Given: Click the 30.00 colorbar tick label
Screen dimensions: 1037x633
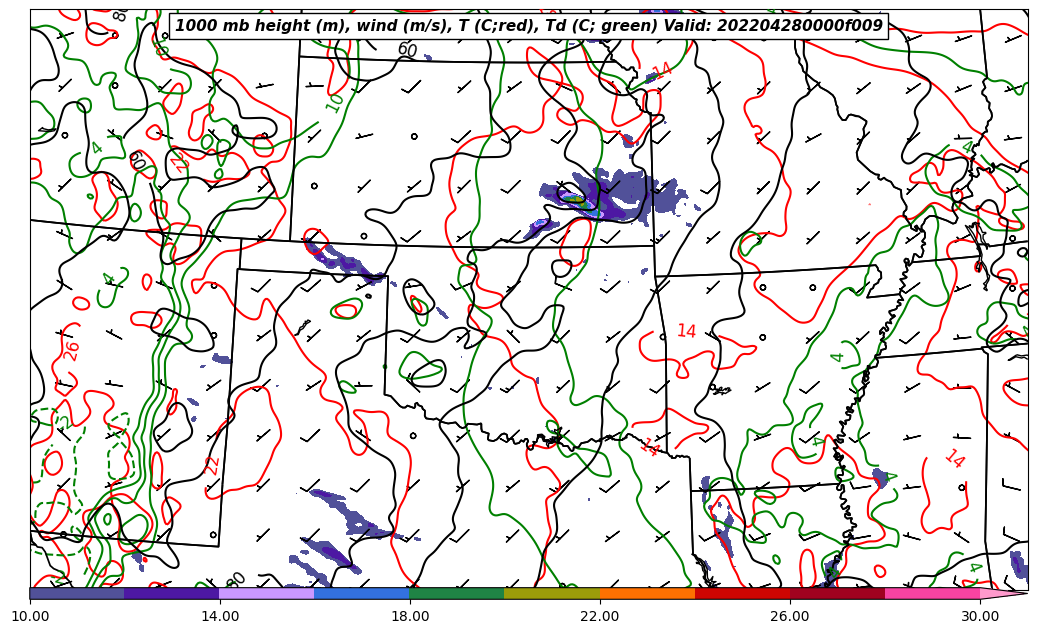Looking at the screenshot, I should (980, 616).
